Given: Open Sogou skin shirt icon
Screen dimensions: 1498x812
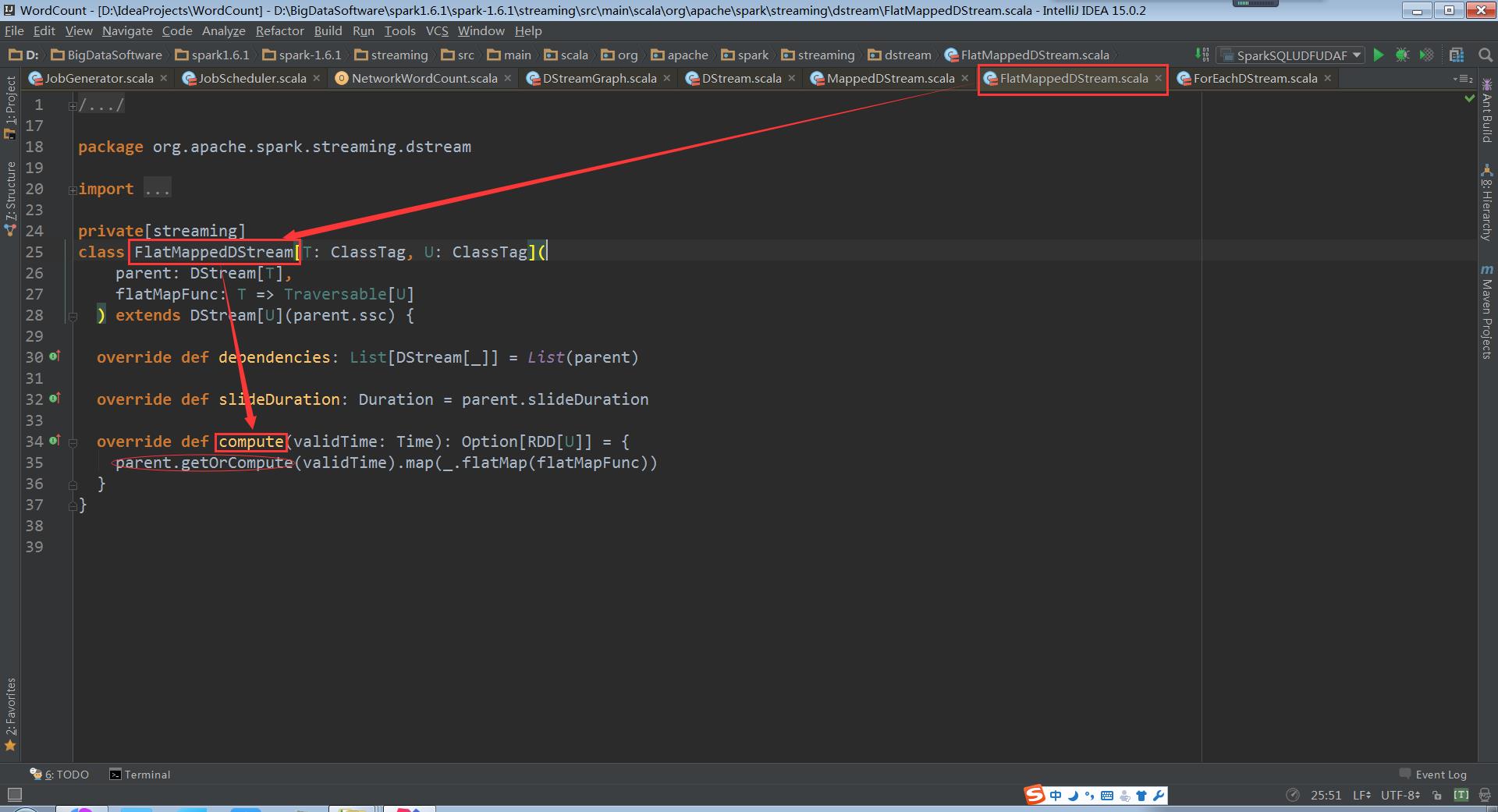Looking at the screenshot, I should 1141,796.
